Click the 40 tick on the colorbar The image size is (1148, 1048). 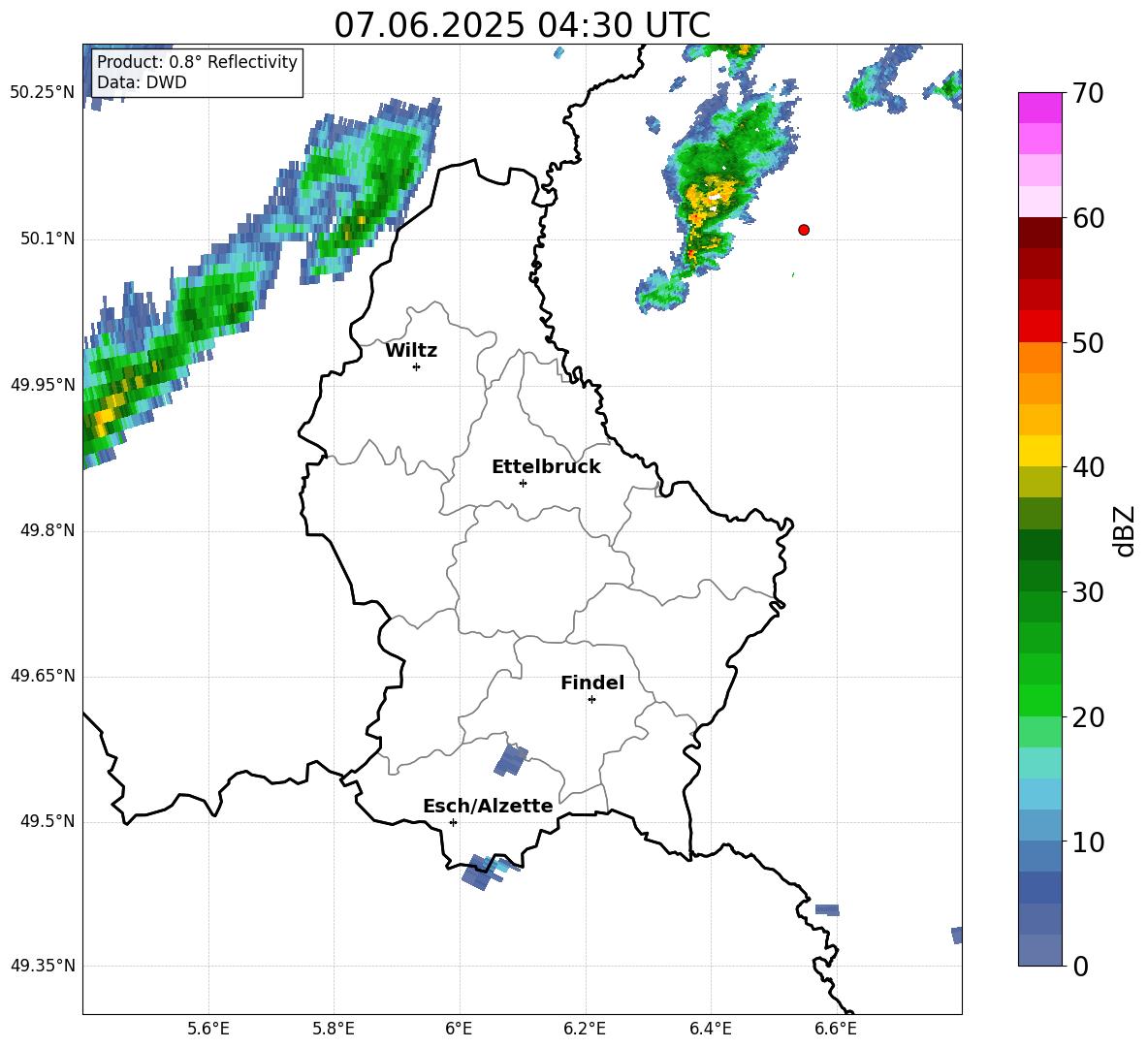pyautogui.click(x=1088, y=467)
